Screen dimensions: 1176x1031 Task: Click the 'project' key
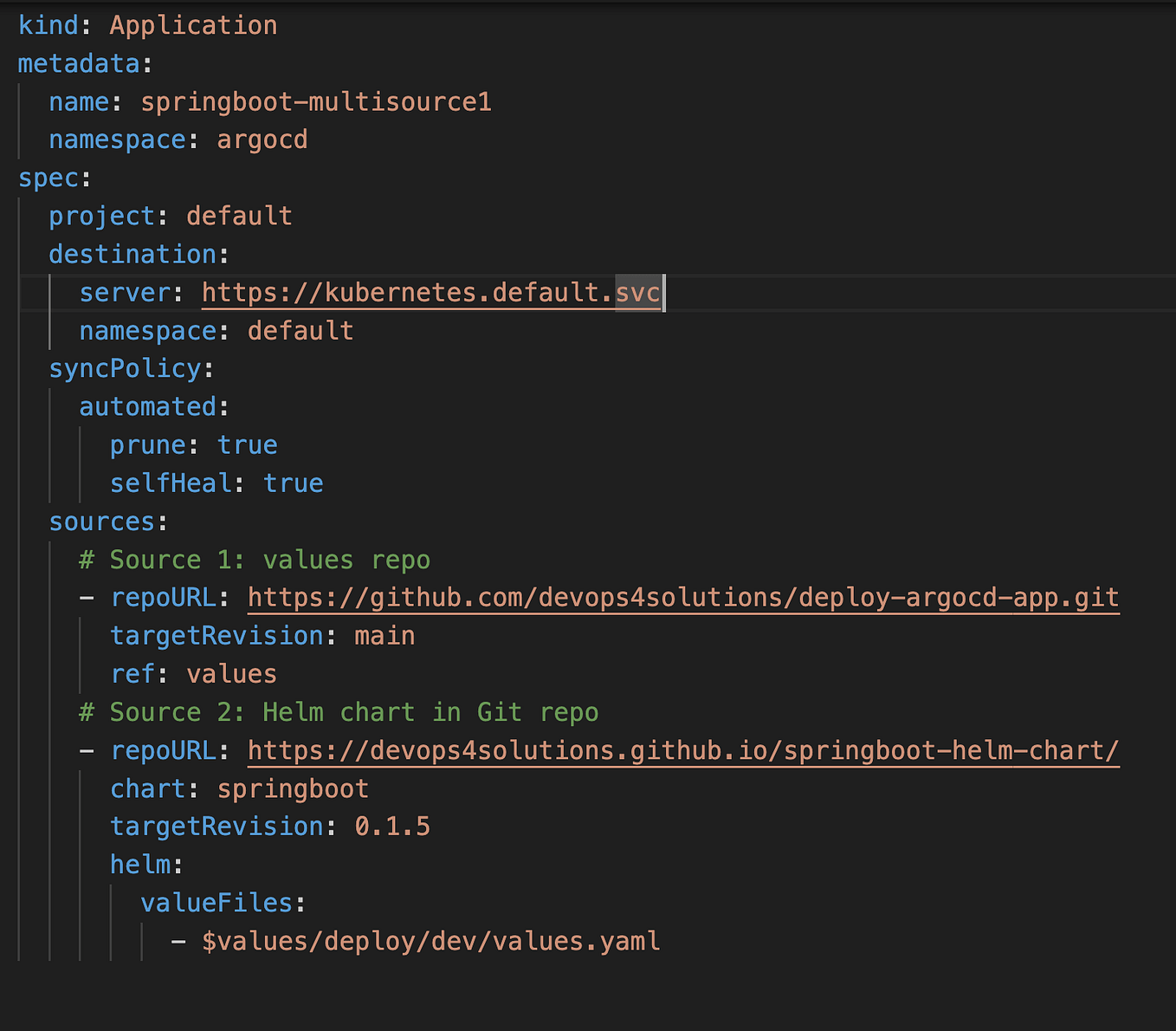point(101,217)
